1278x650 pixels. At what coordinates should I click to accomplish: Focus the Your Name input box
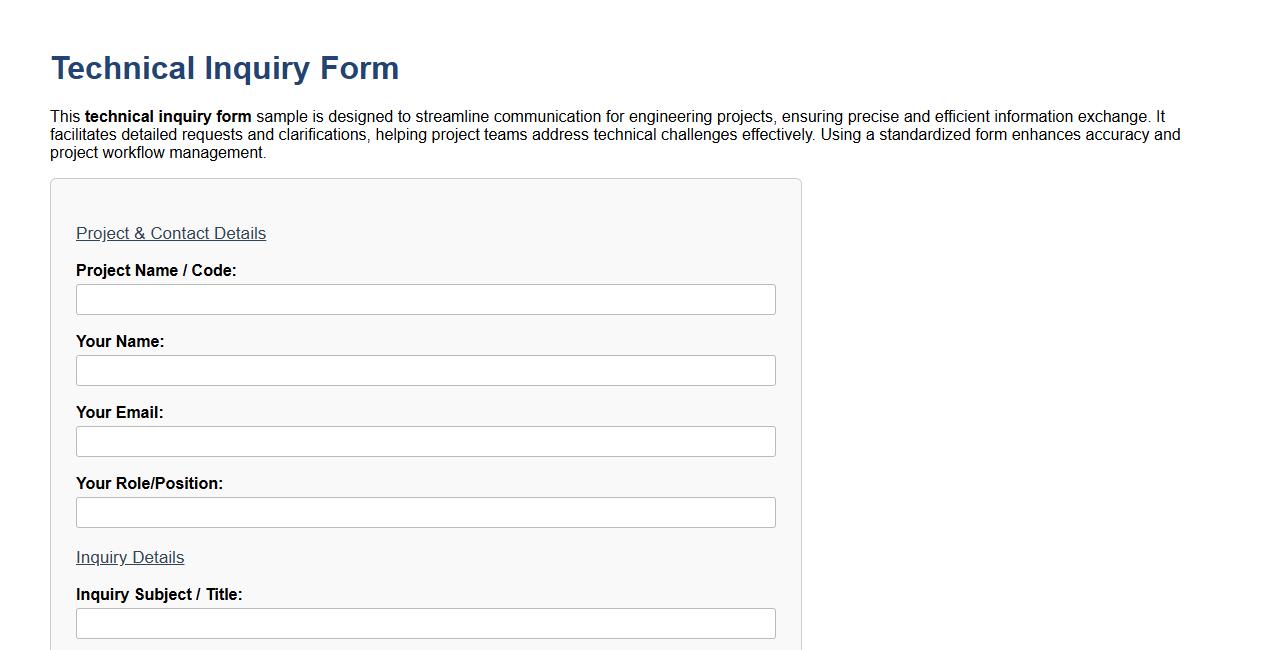click(x=425, y=370)
